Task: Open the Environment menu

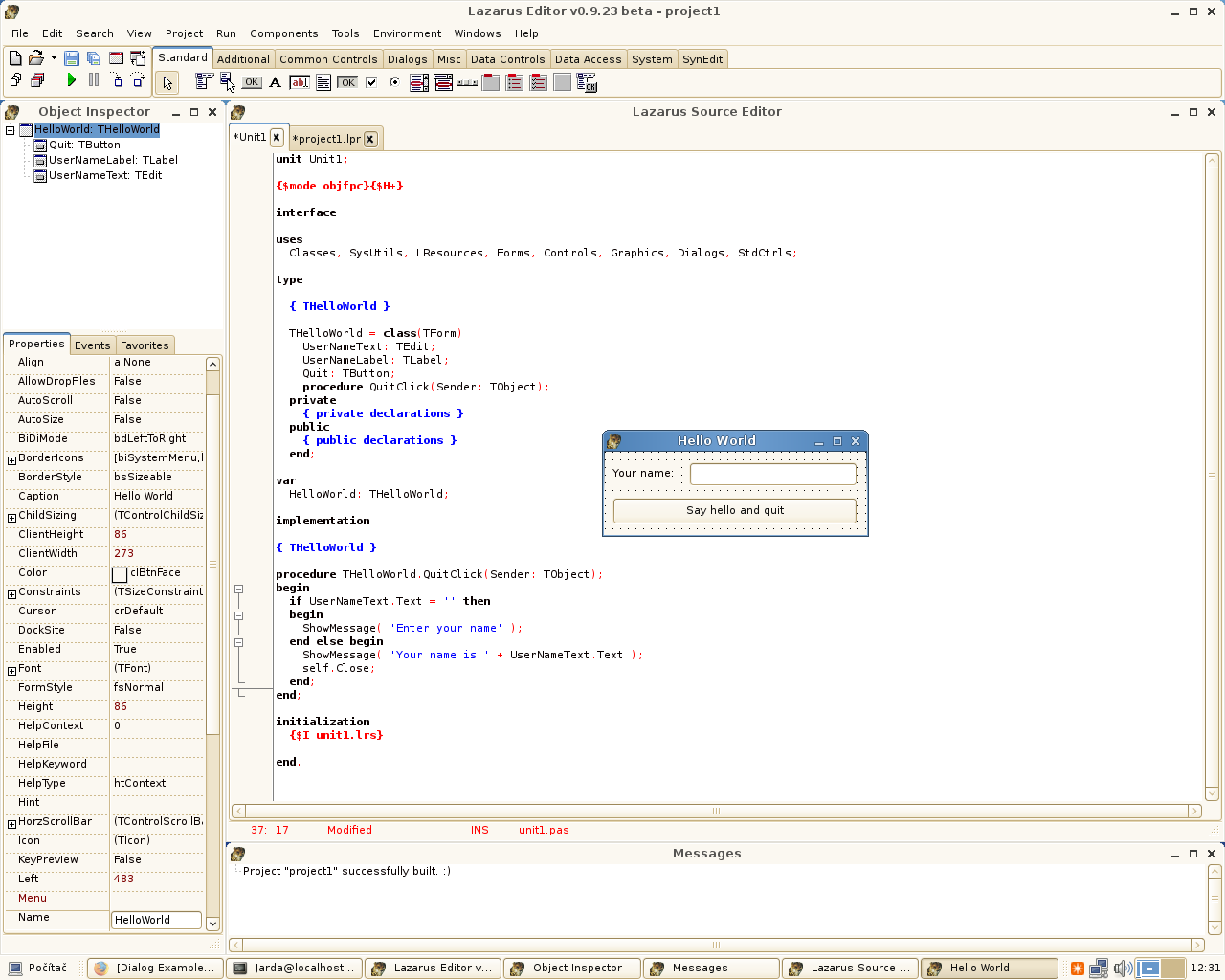Action: pyautogui.click(x=407, y=33)
